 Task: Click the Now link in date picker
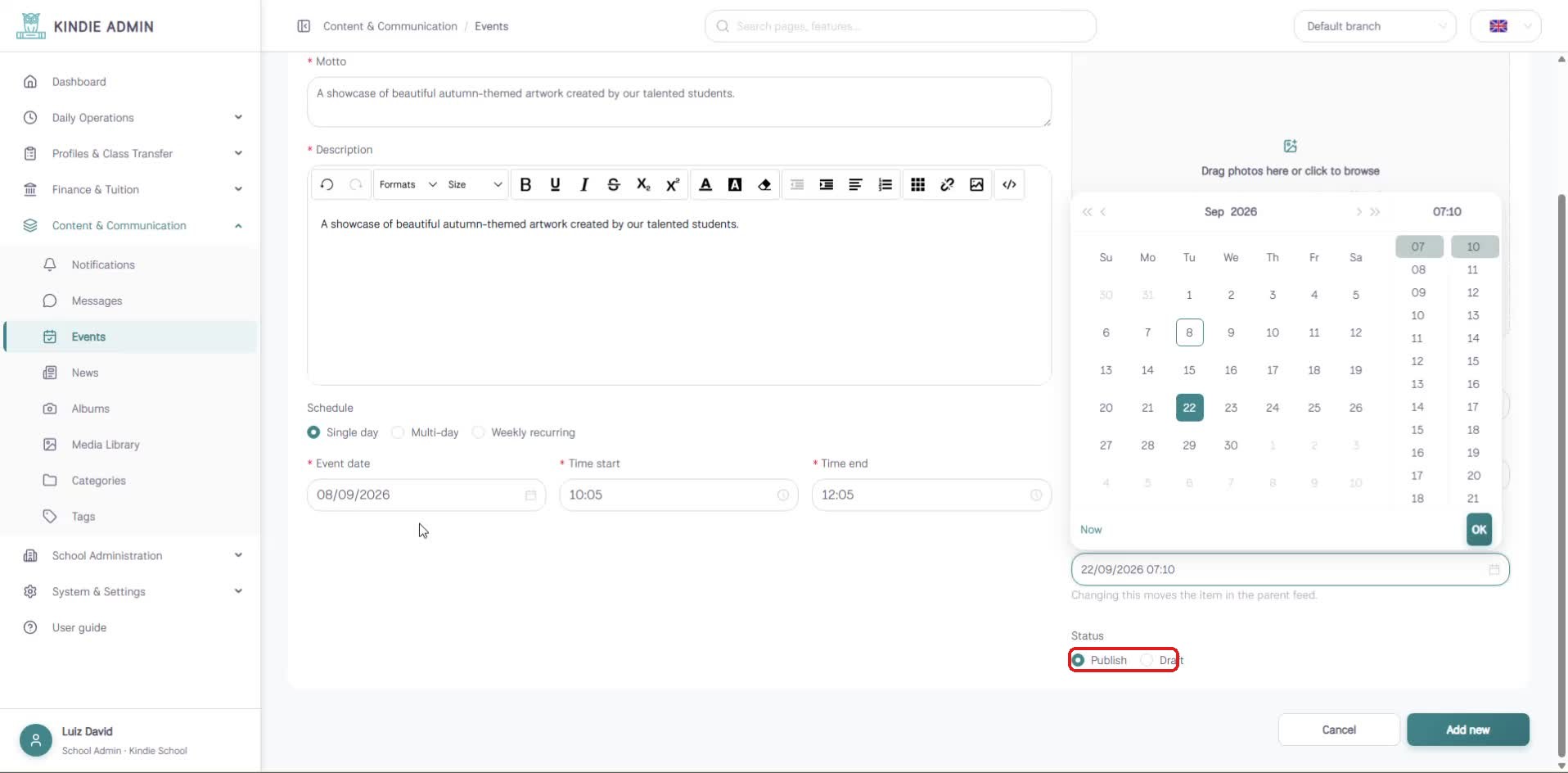pyautogui.click(x=1091, y=530)
